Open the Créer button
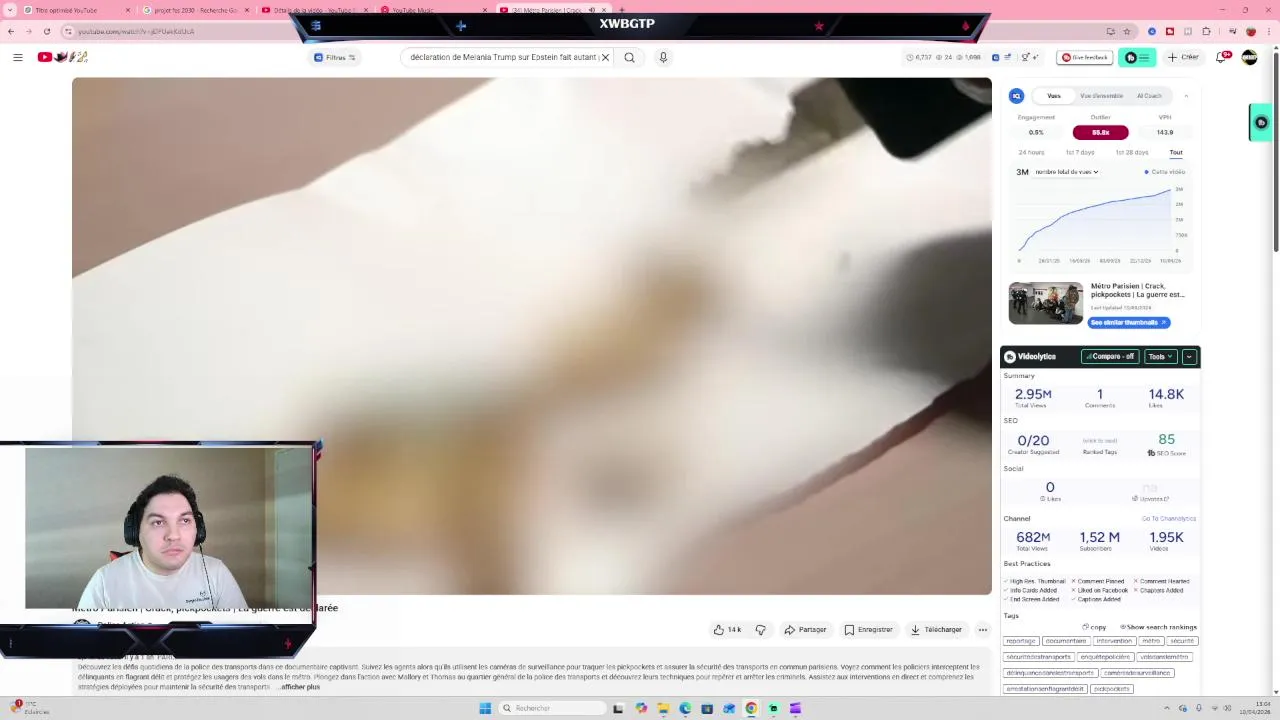This screenshot has height=720, width=1280. point(1182,57)
